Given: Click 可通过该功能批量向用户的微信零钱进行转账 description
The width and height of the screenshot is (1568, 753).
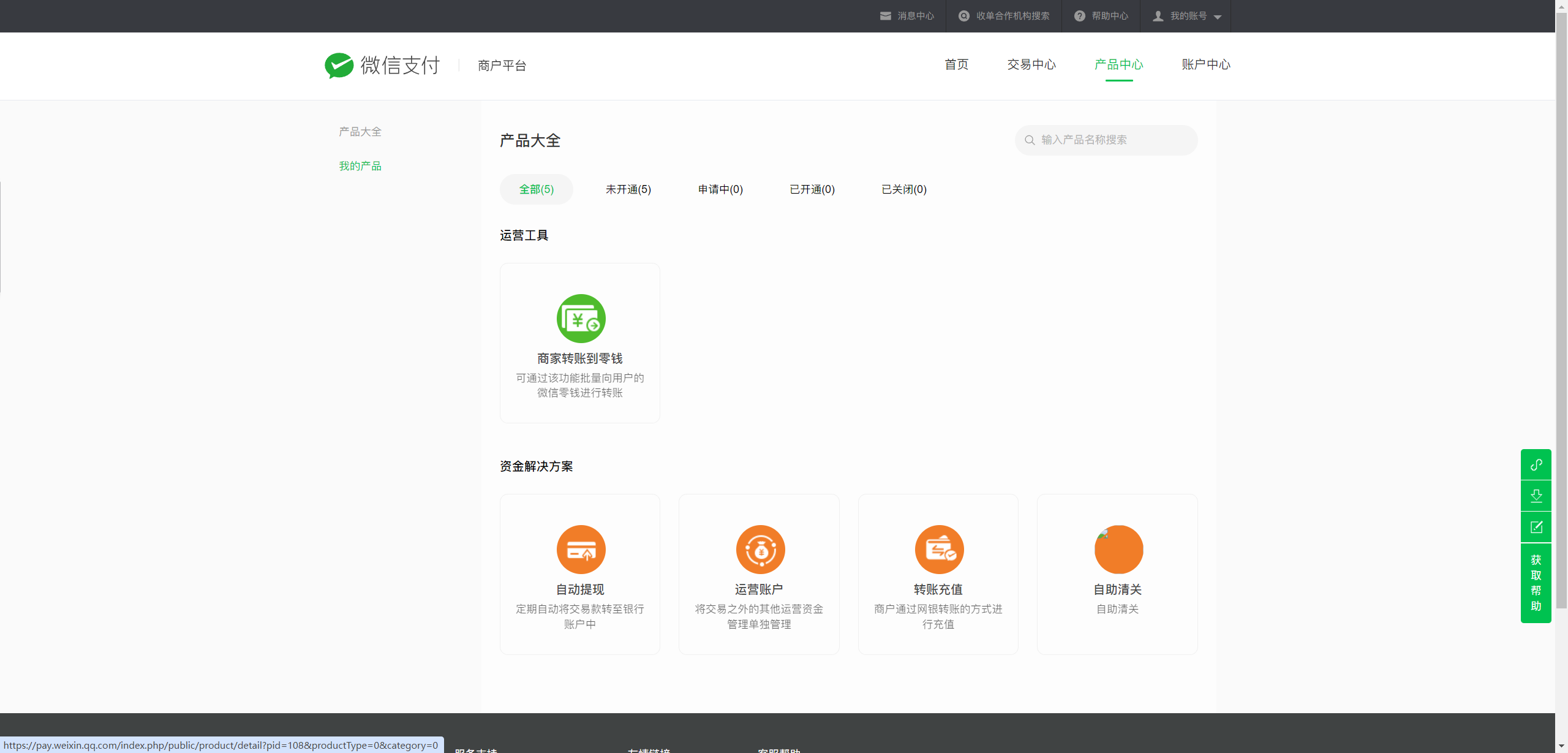Looking at the screenshot, I should 580,385.
